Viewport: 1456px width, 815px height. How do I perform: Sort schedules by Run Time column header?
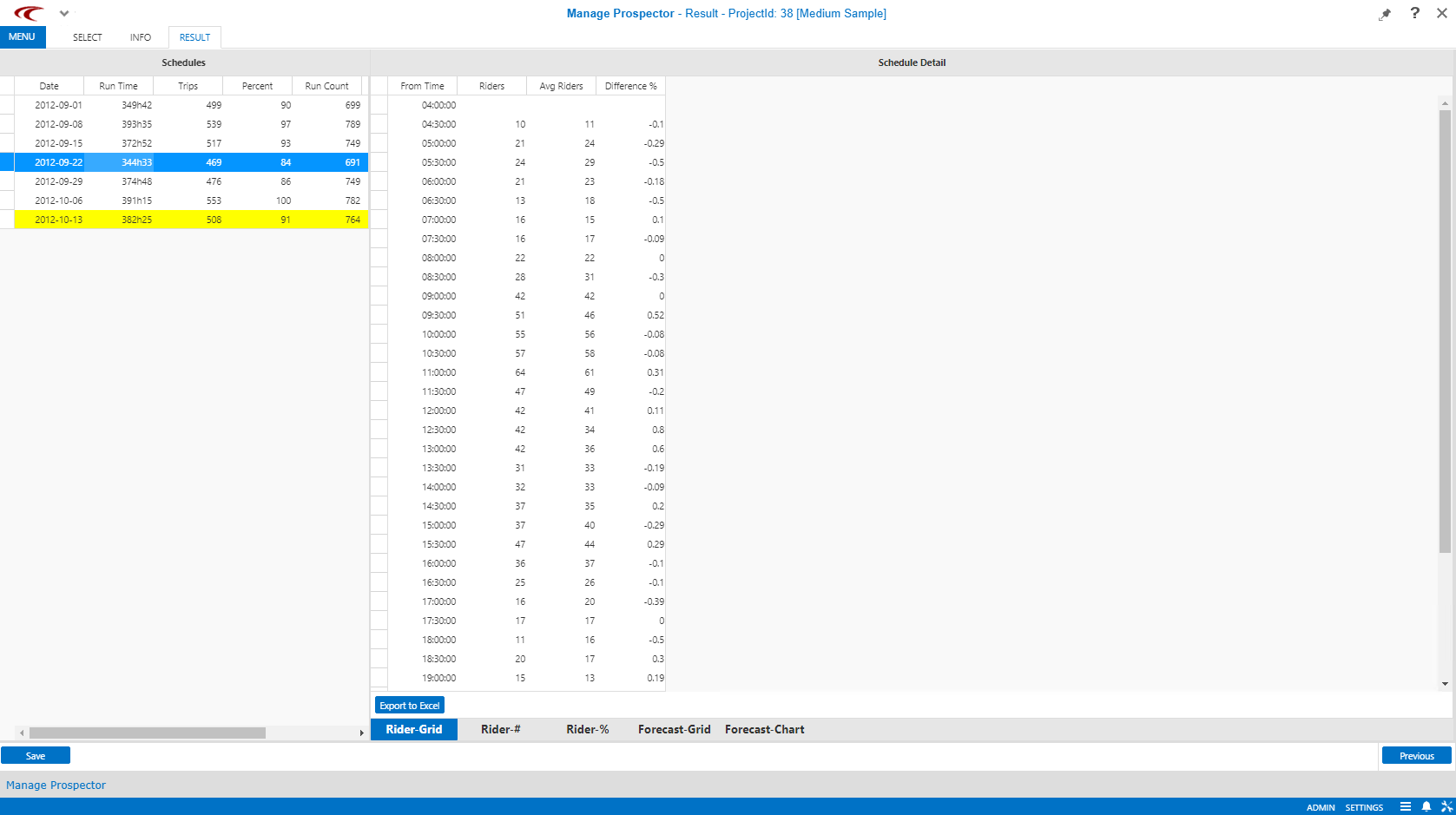tap(118, 86)
